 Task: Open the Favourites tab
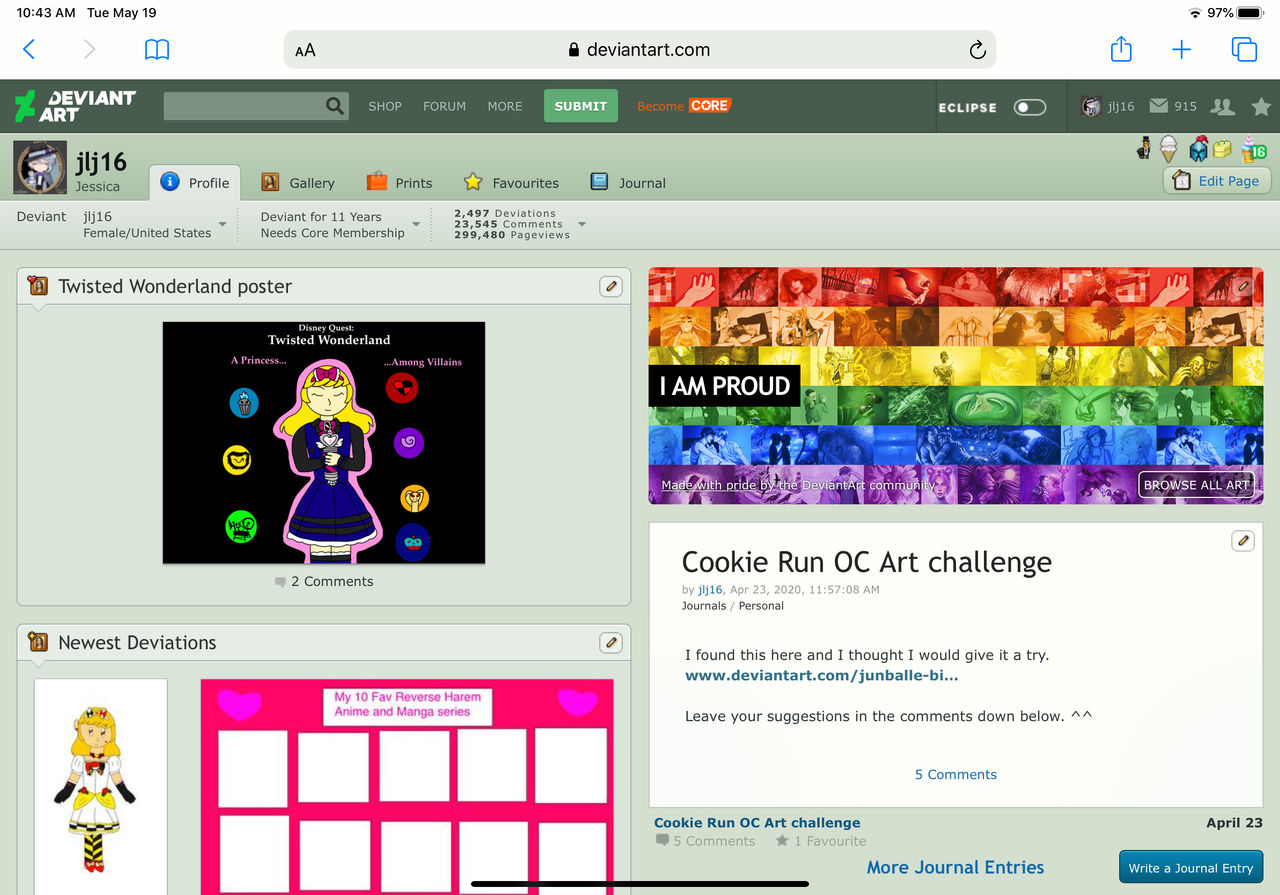click(511, 182)
